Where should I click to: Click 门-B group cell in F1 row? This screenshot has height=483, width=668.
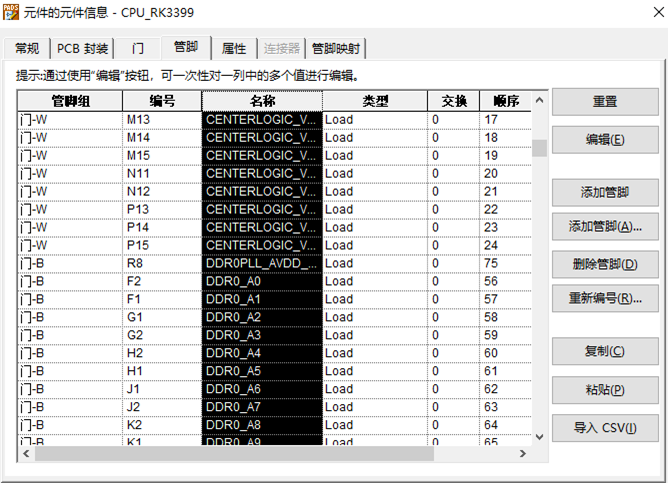[x=70, y=299]
